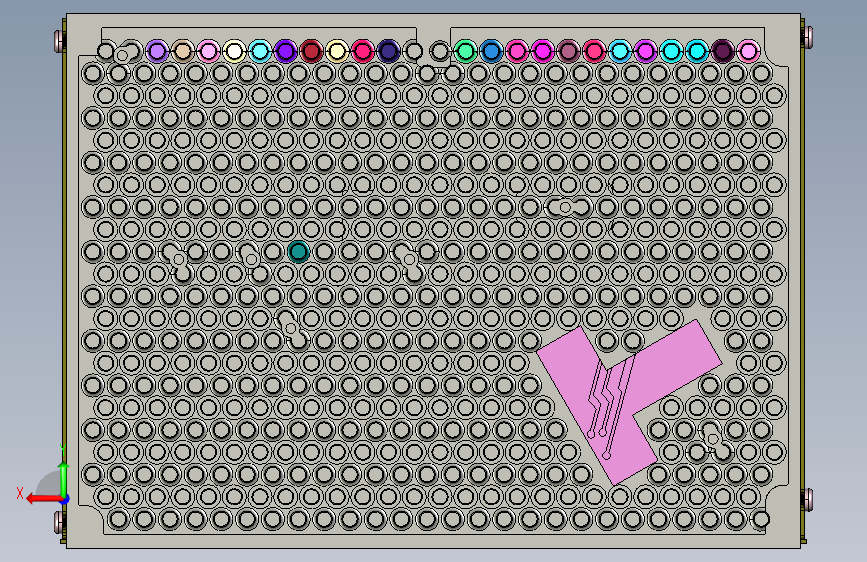The height and width of the screenshot is (562, 867).
Task: Select the medium blue pin beside green
Action: click(491, 51)
